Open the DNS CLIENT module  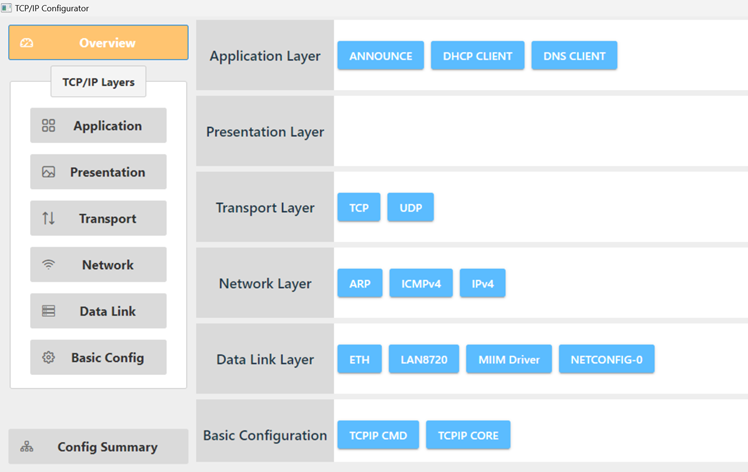coord(574,56)
